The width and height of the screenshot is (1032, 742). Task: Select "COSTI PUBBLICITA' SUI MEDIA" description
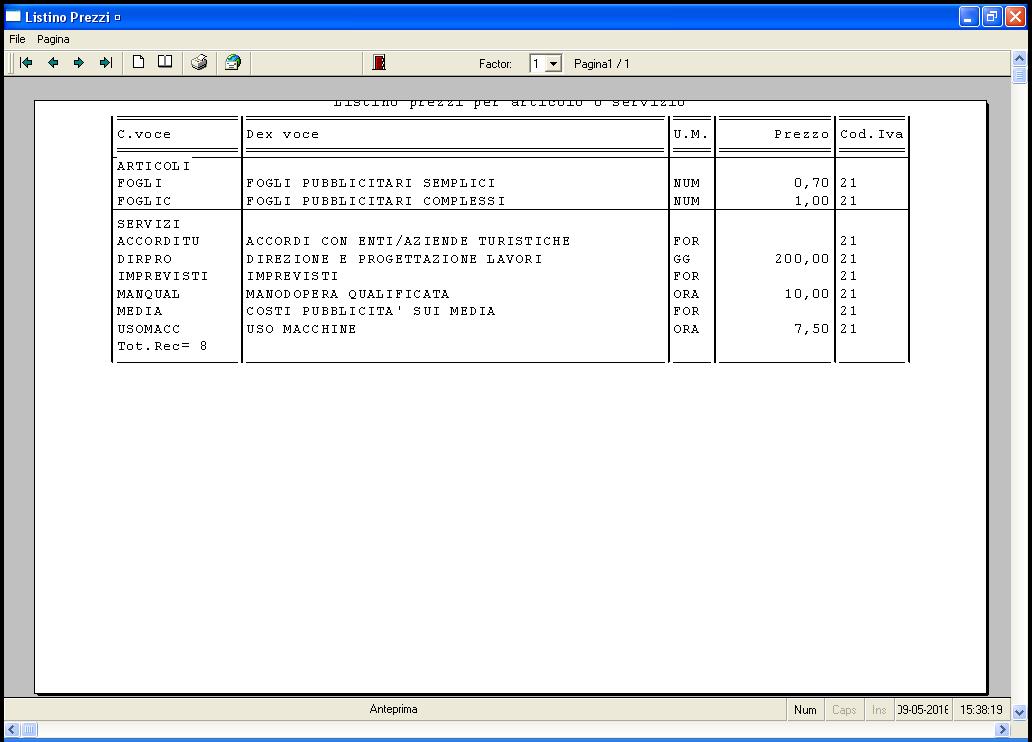(371, 311)
